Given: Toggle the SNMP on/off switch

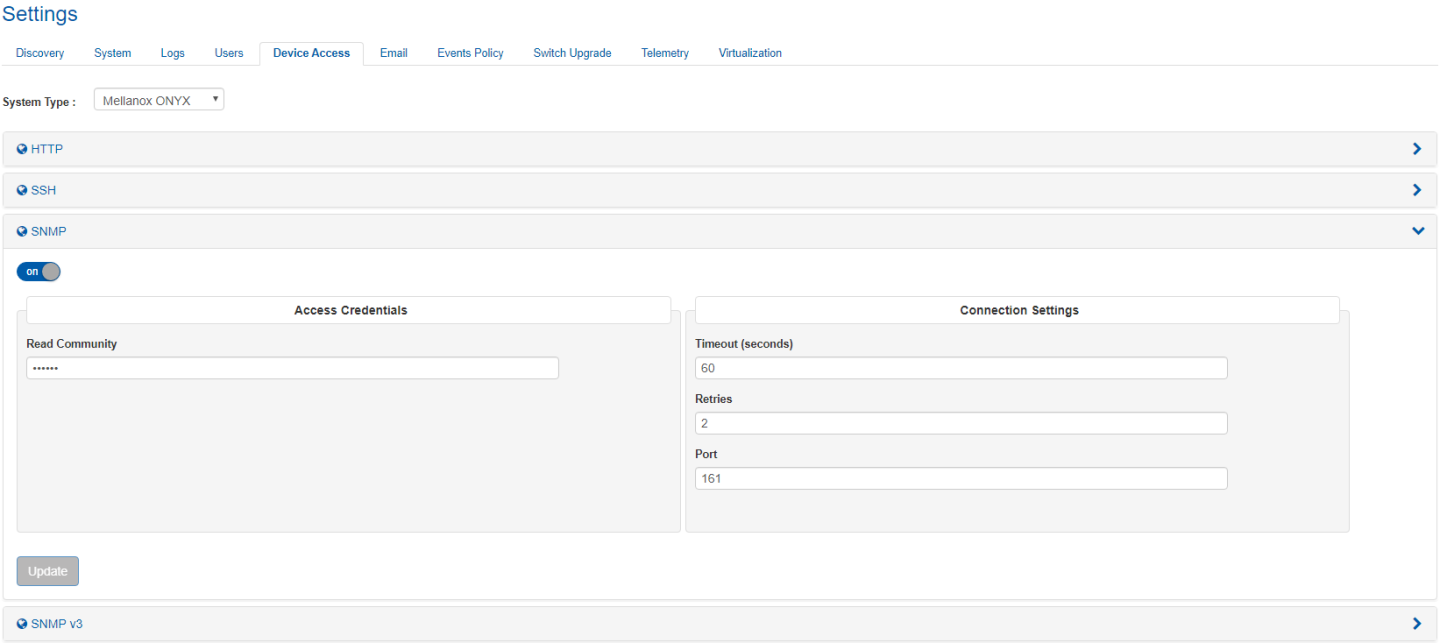Looking at the screenshot, I should (39, 271).
